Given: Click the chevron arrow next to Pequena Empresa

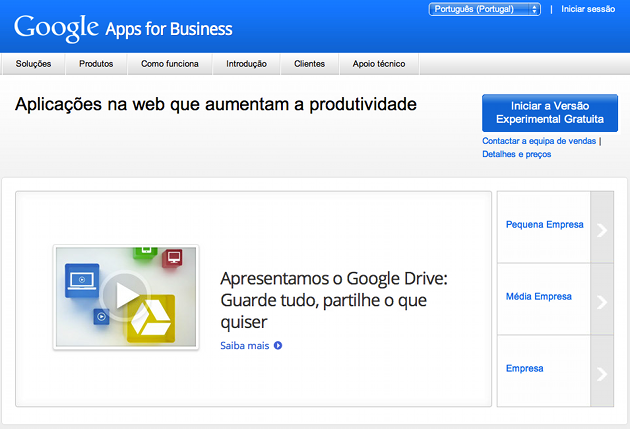Looking at the screenshot, I should pyautogui.click(x=602, y=230).
